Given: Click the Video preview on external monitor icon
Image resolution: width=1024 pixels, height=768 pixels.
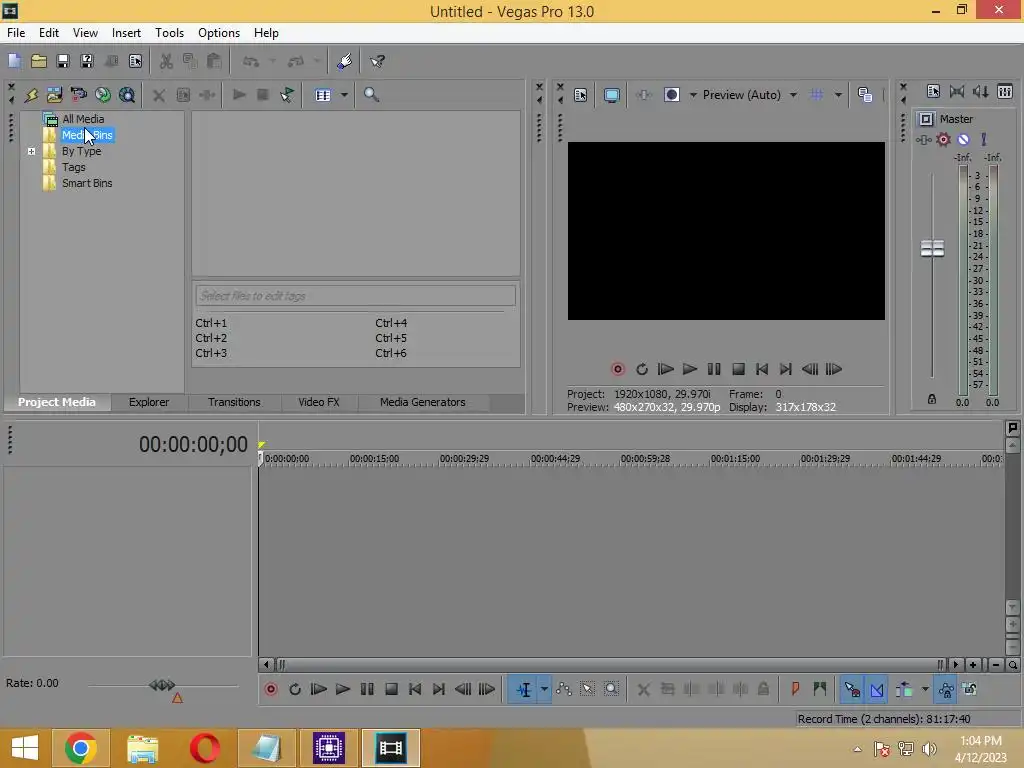Looking at the screenshot, I should [x=611, y=95].
